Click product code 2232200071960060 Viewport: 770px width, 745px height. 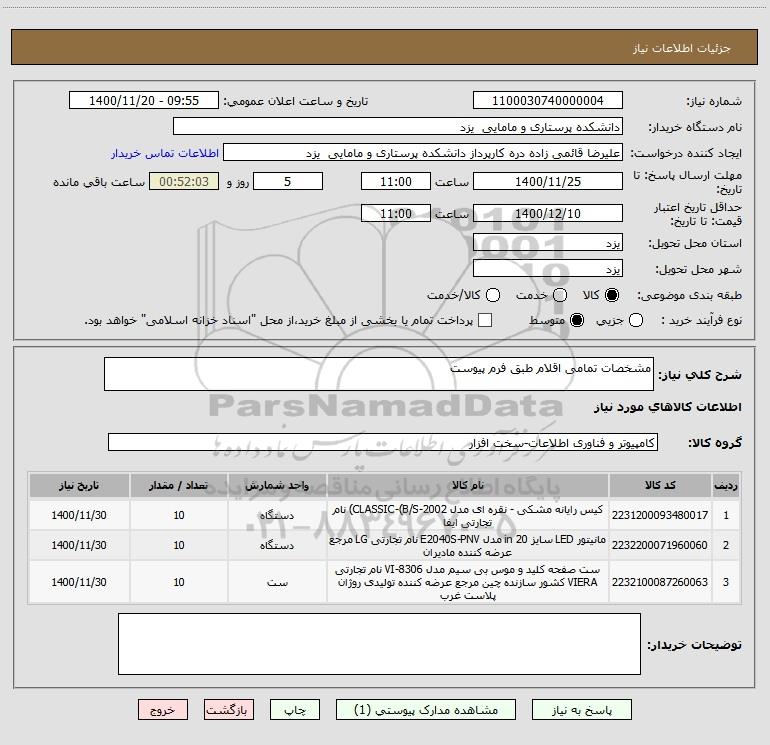[660, 545]
